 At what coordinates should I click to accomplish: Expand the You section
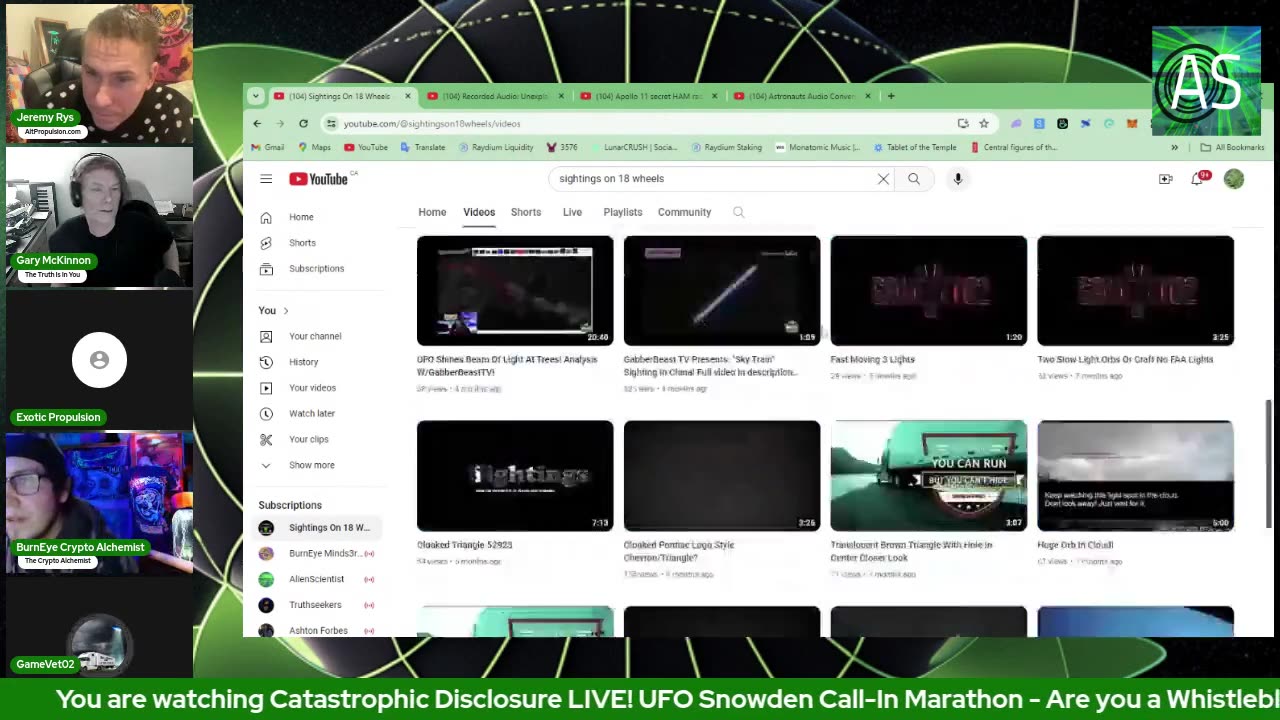[x=274, y=311]
